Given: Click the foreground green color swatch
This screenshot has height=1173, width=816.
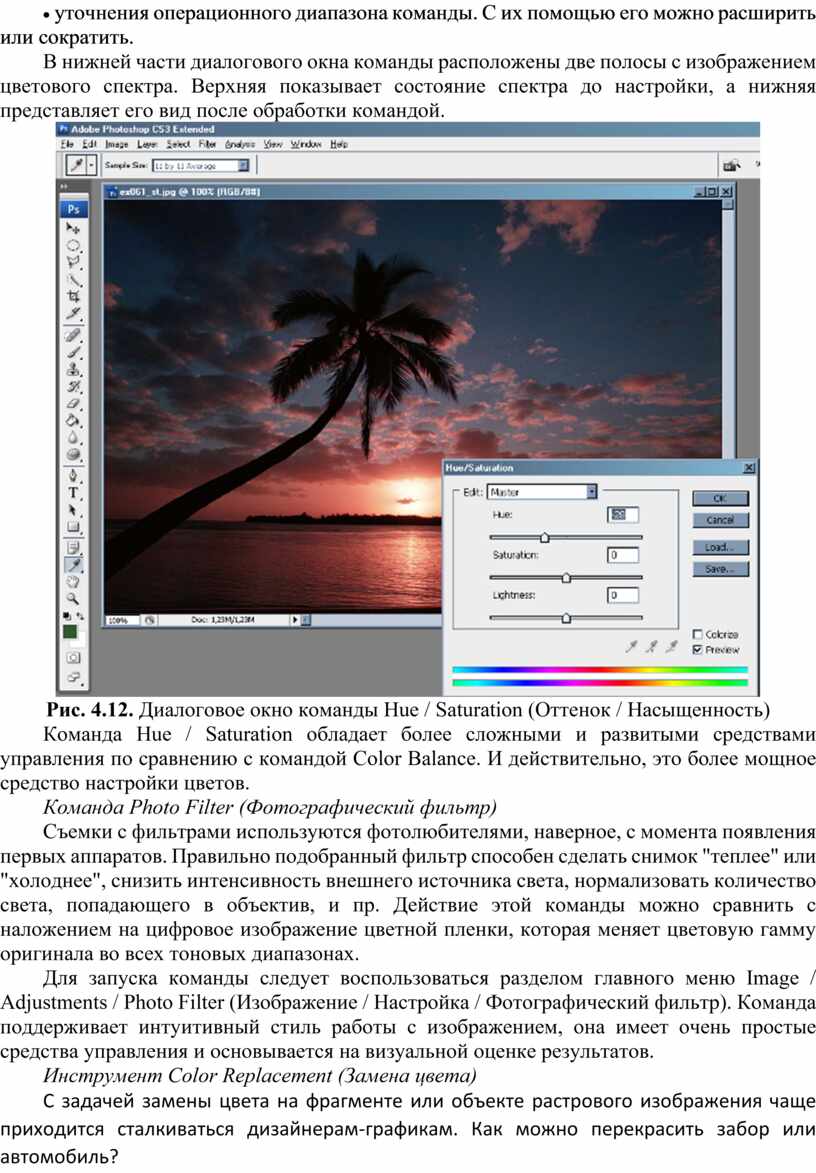Looking at the screenshot, I should point(70,632).
